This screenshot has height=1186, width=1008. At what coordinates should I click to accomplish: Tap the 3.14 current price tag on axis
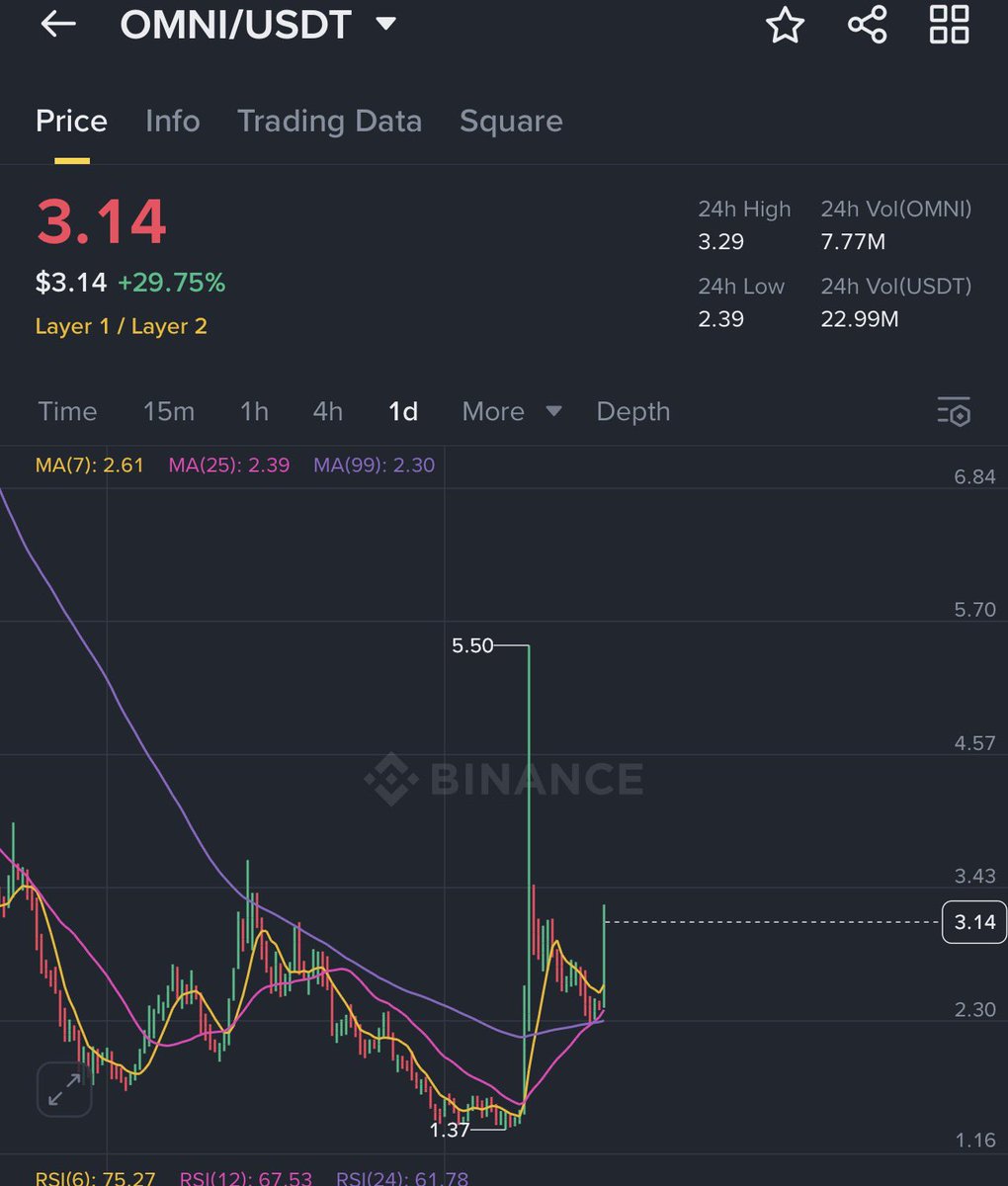click(974, 922)
